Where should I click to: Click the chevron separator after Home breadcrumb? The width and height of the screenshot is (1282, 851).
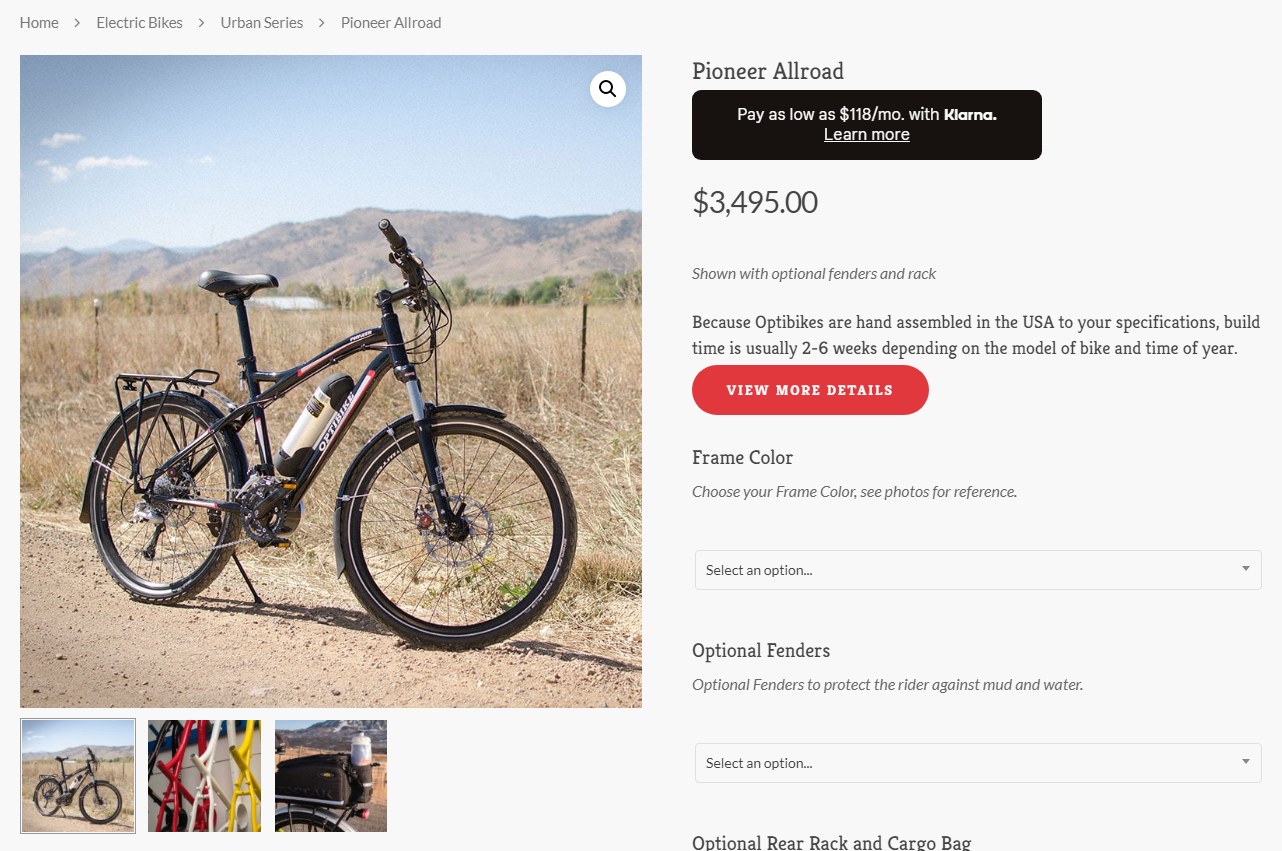point(77,23)
